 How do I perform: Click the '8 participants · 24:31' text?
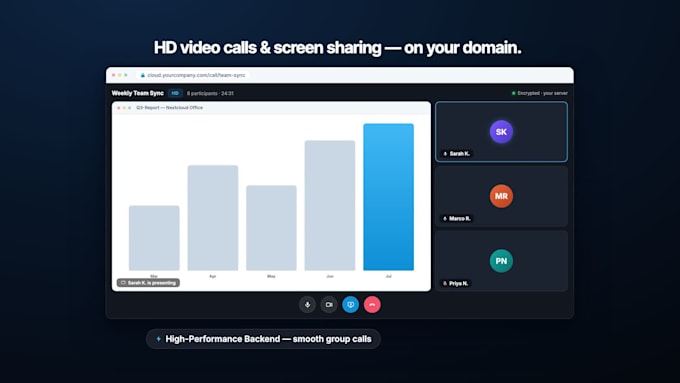click(210, 93)
